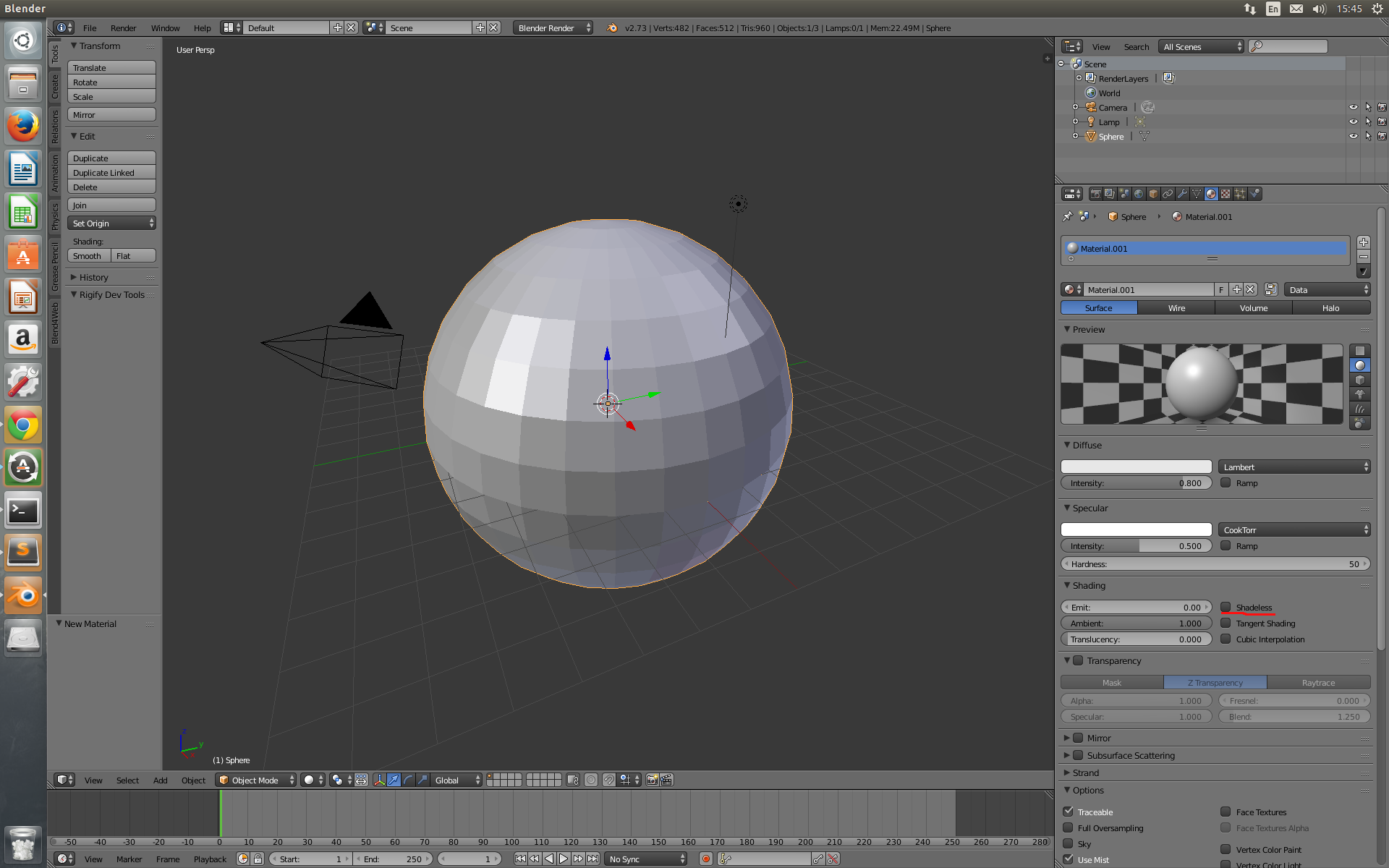
Task: Open the World properties globe tab
Action: point(1139,194)
